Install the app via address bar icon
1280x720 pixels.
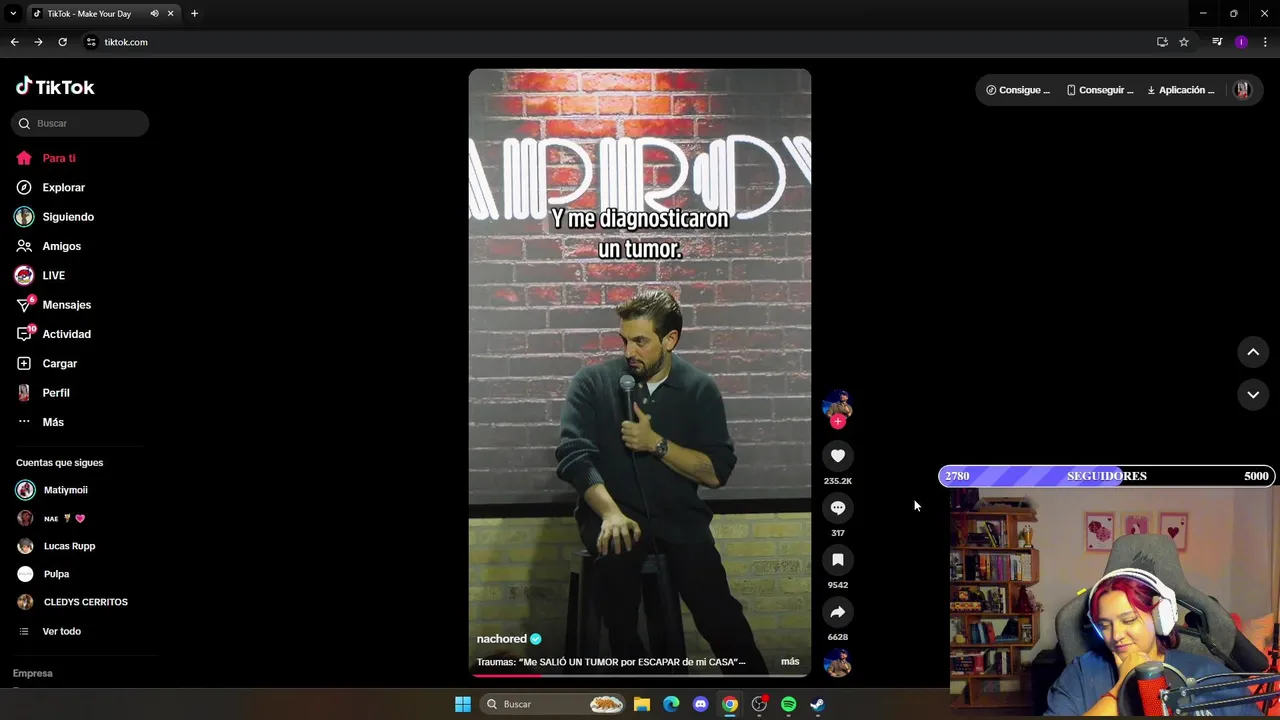pos(1162,42)
